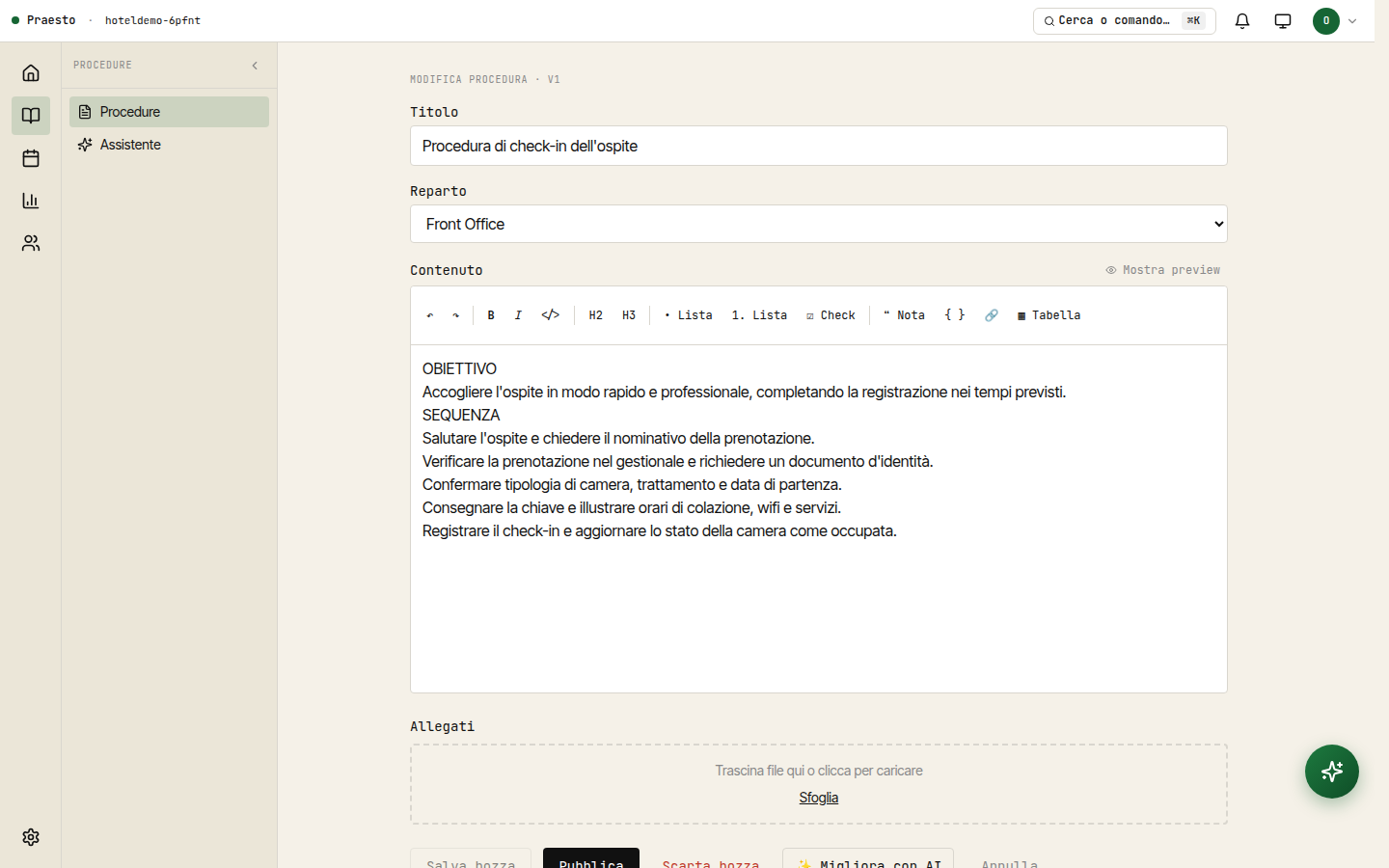Insert a Check checklist item
This screenshot has height=868, width=1389.
click(831, 315)
